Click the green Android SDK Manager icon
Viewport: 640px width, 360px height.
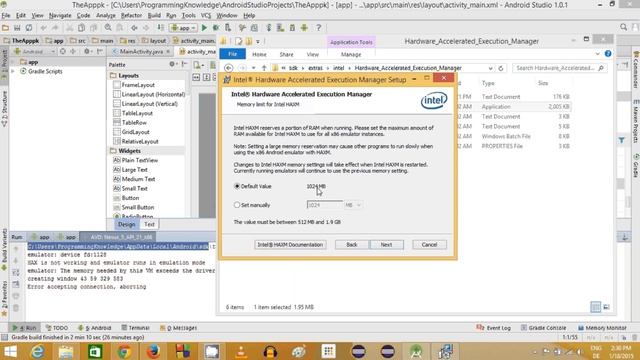coord(304,28)
